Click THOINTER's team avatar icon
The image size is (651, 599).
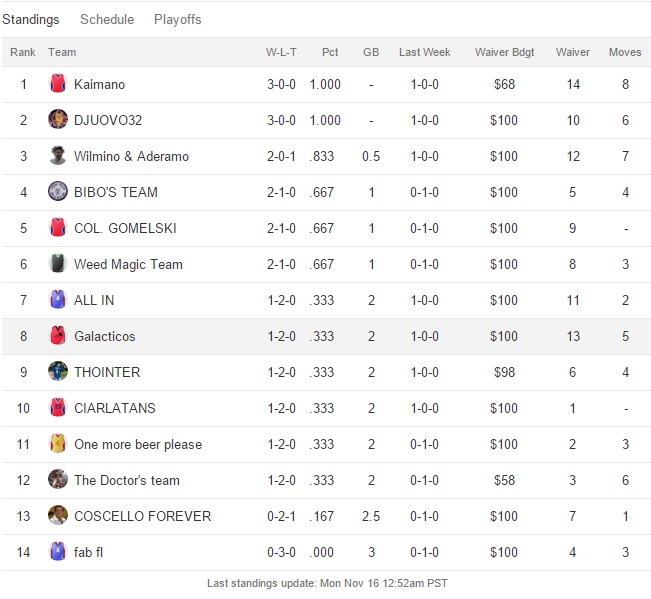pyautogui.click(x=57, y=373)
